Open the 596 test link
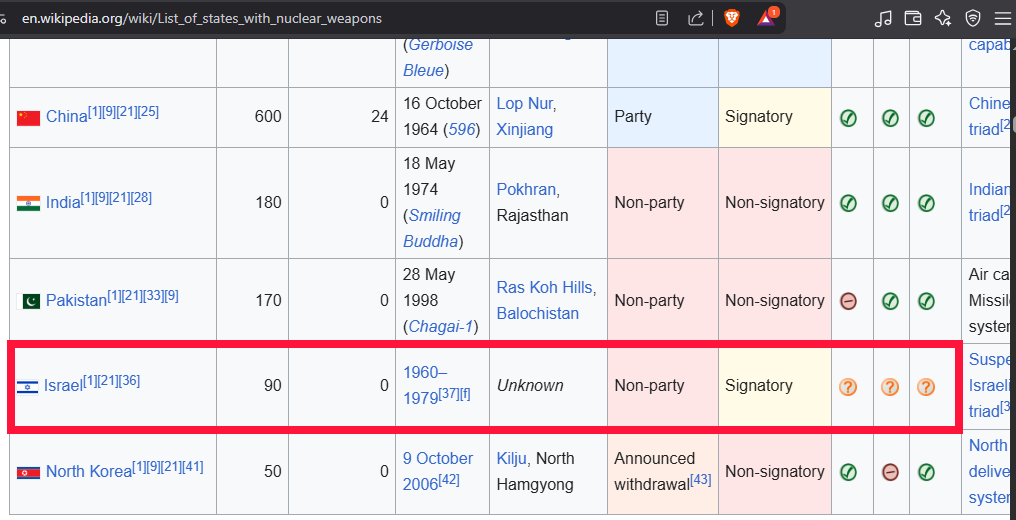Image resolution: width=1016 pixels, height=520 pixels. click(462, 130)
